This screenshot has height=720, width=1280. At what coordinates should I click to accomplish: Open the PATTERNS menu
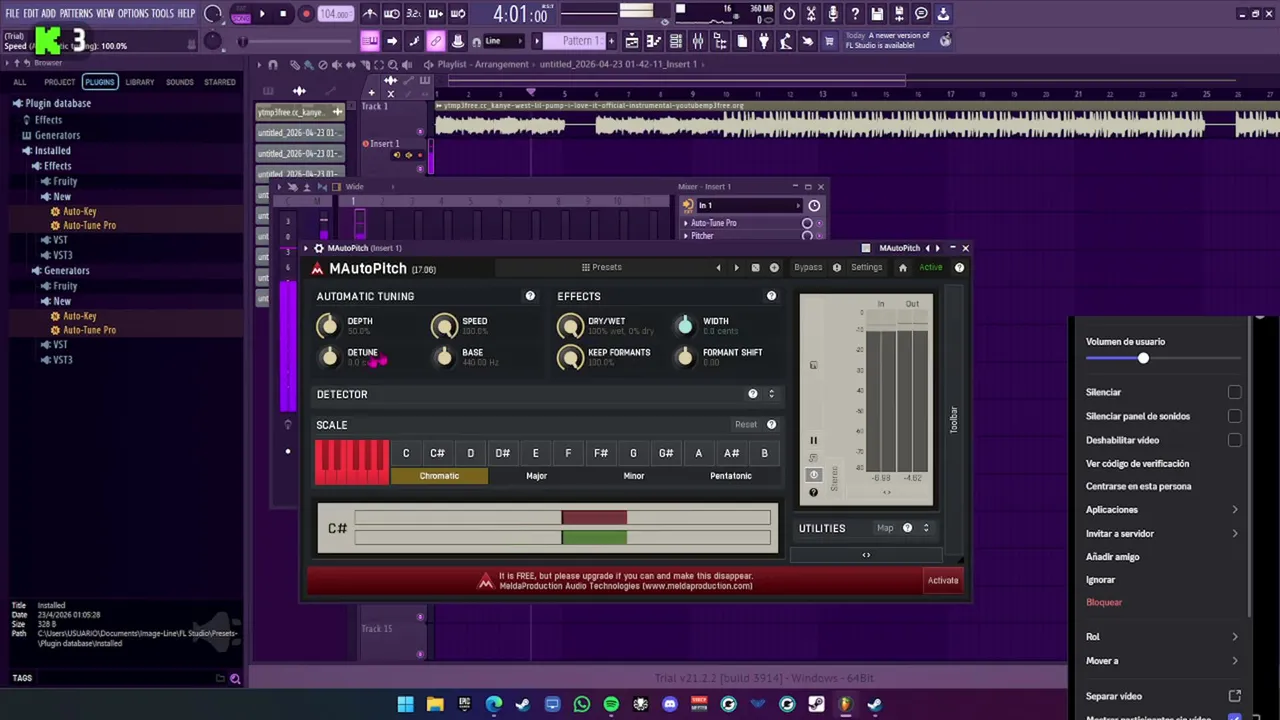(x=76, y=13)
